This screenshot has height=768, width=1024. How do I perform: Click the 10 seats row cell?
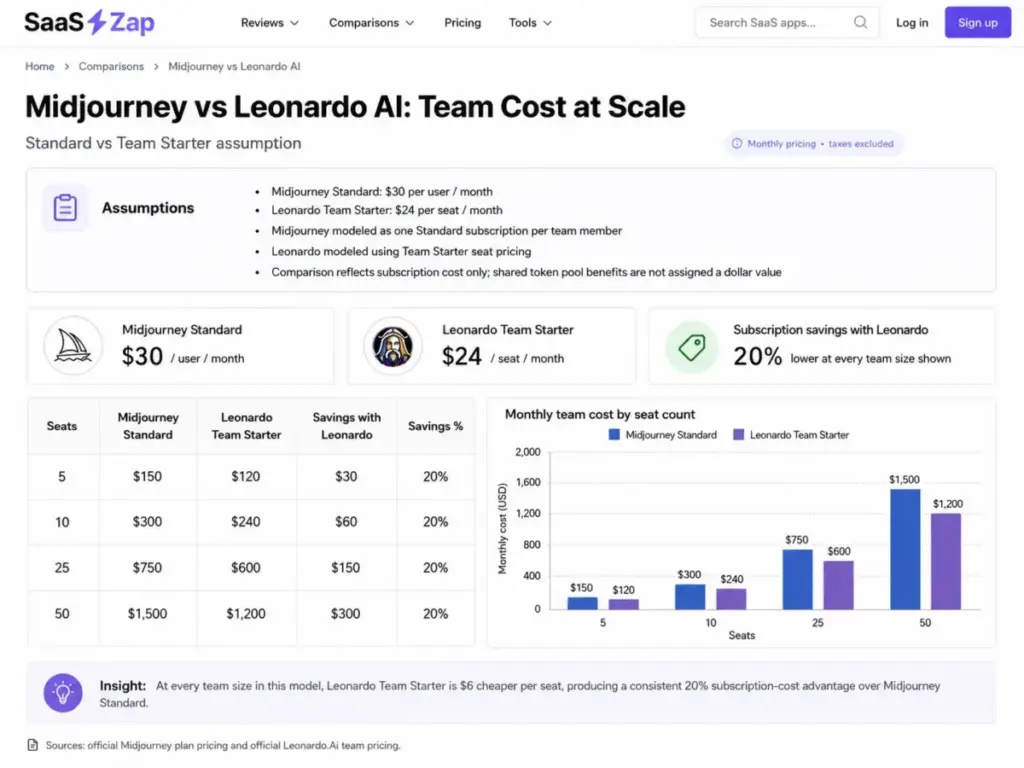[62, 522]
